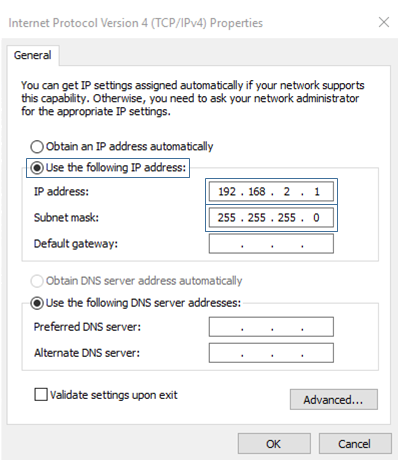
Task: Confirm settings with the OK button
Action: [274, 444]
